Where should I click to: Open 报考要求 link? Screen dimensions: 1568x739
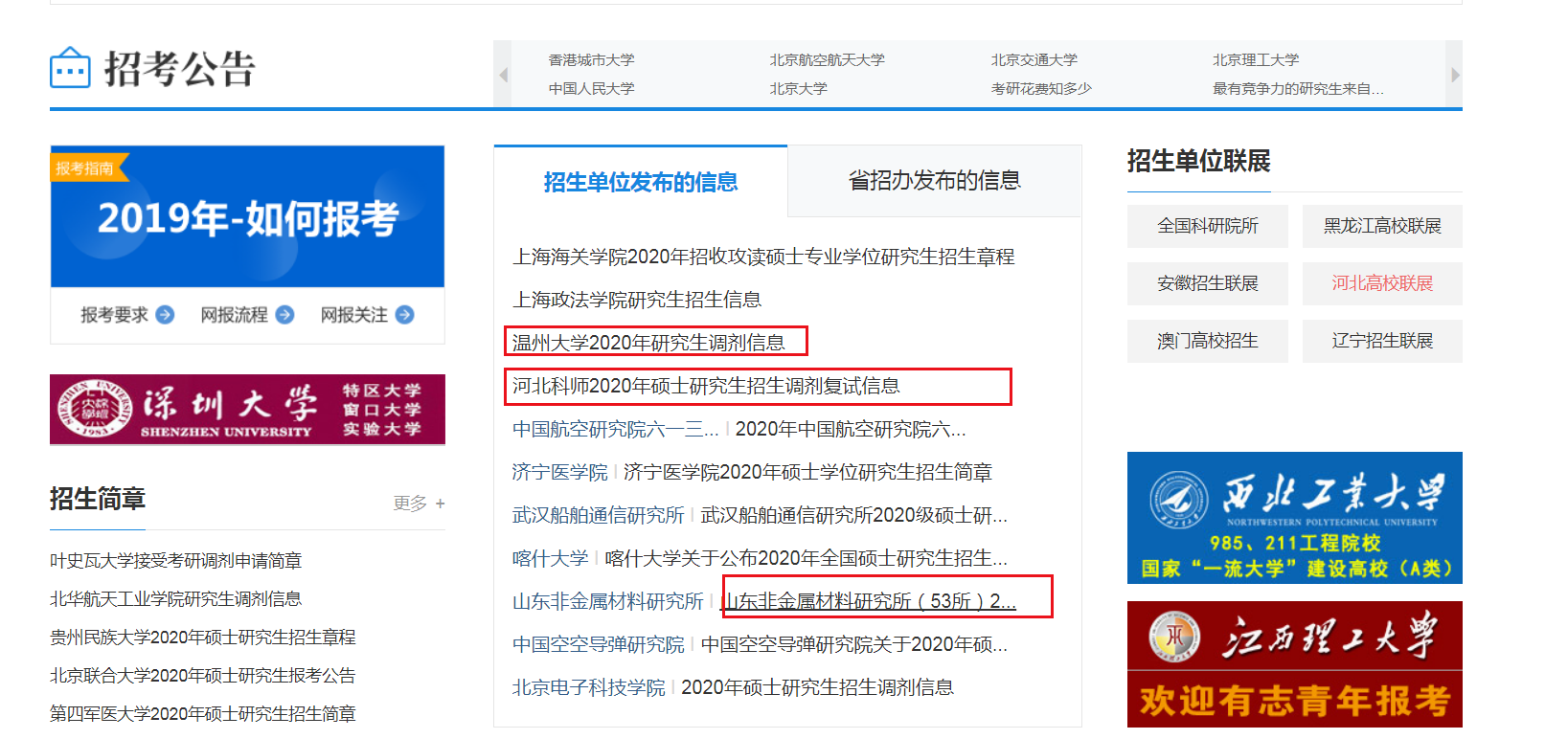(x=114, y=315)
